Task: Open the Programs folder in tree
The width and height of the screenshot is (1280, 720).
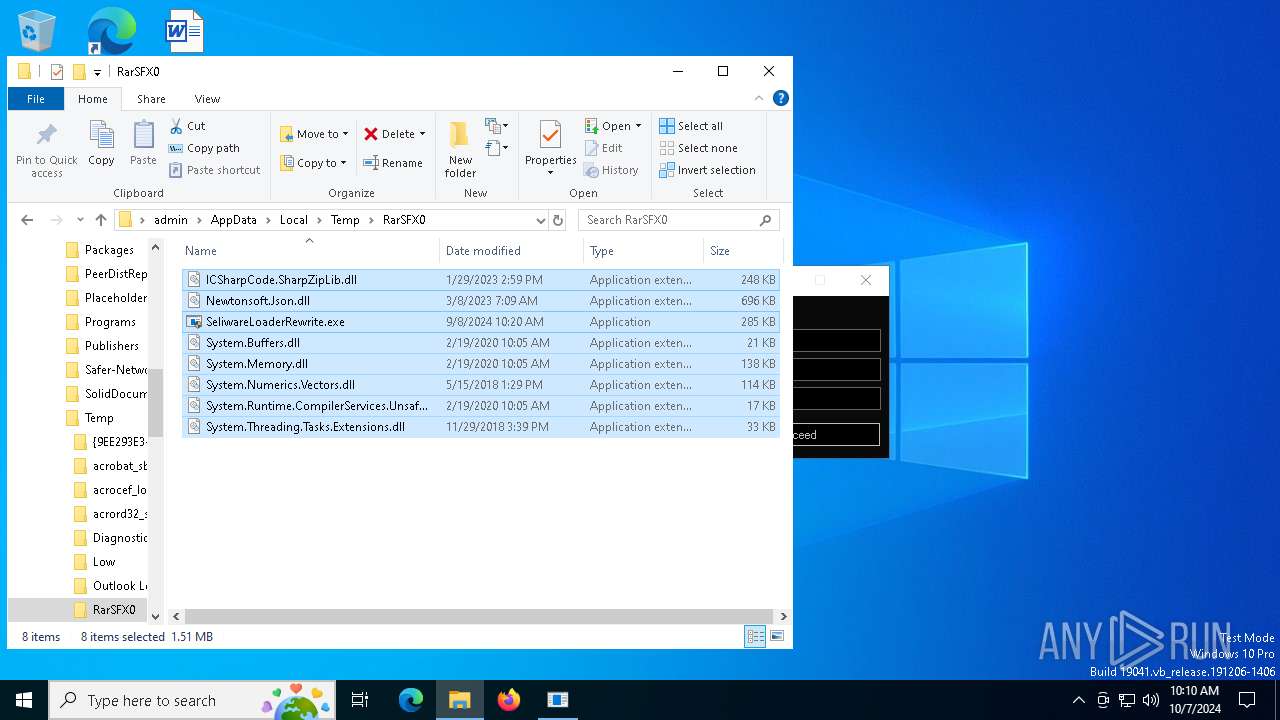Action: [x=109, y=322]
